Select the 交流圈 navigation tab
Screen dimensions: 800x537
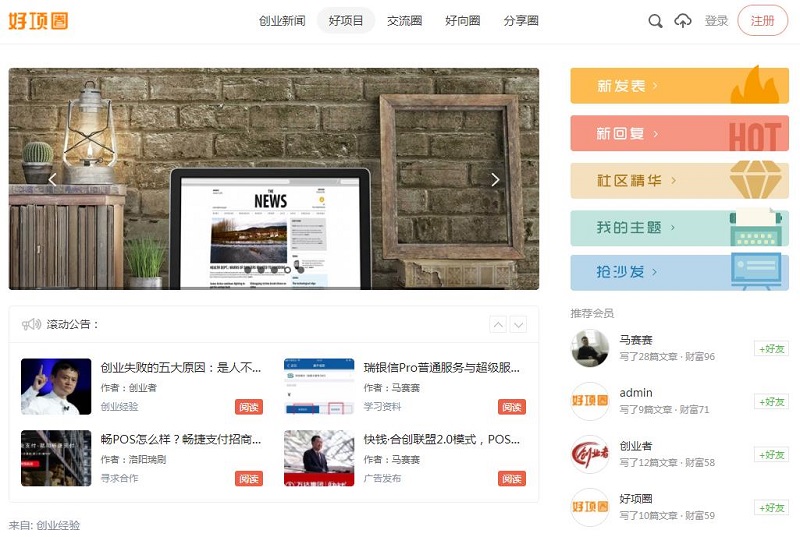tap(404, 21)
